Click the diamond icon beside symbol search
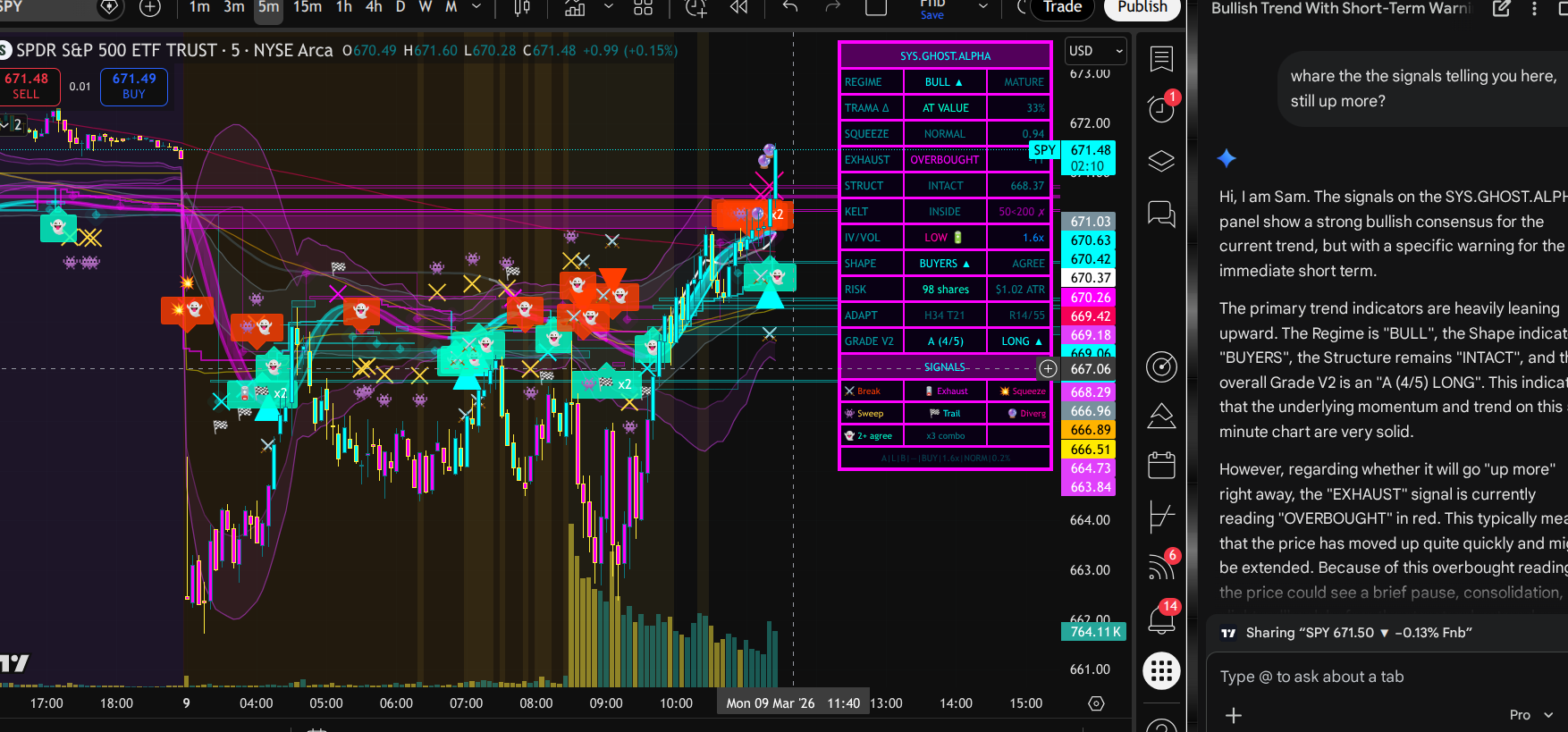This screenshot has height=732, width=1568. (109, 7)
